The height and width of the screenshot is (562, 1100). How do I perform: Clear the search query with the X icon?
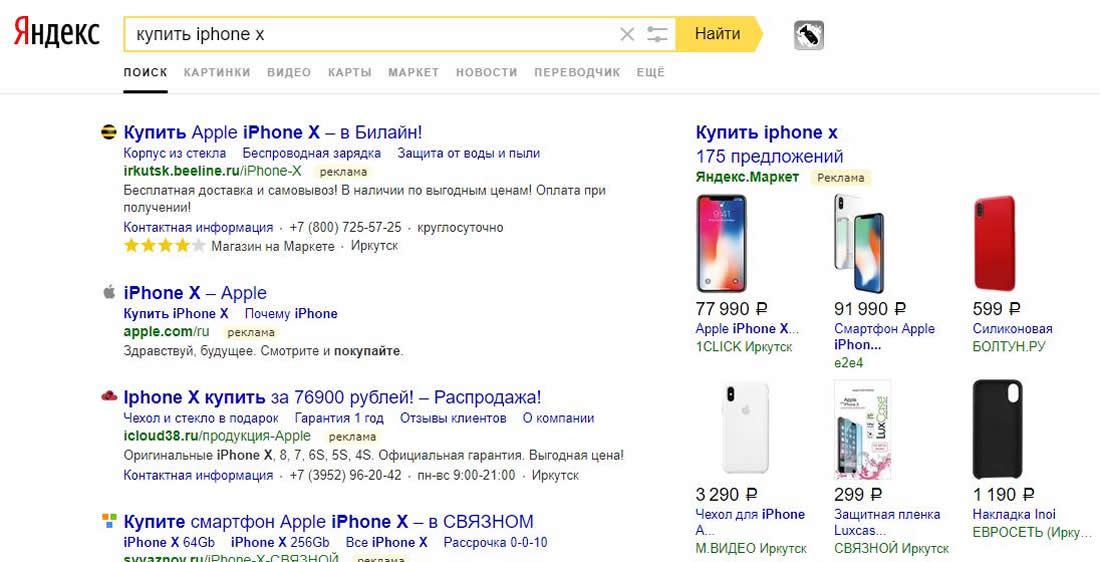pyautogui.click(x=627, y=35)
